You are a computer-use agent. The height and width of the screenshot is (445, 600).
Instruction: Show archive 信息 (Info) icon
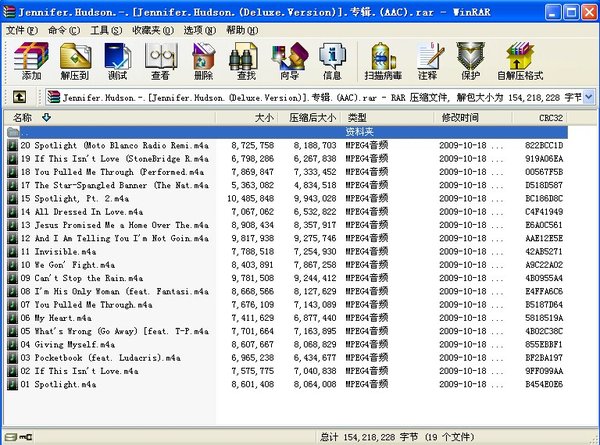coord(332,61)
